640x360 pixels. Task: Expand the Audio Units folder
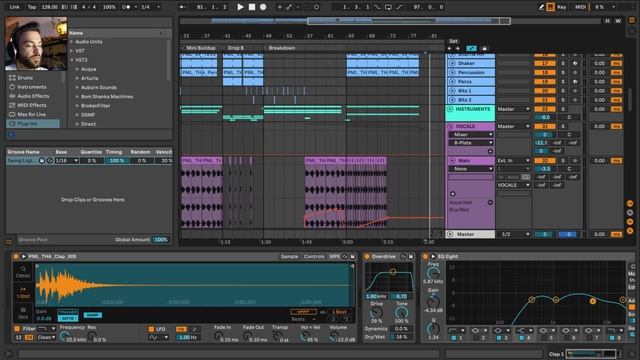(x=72, y=42)
